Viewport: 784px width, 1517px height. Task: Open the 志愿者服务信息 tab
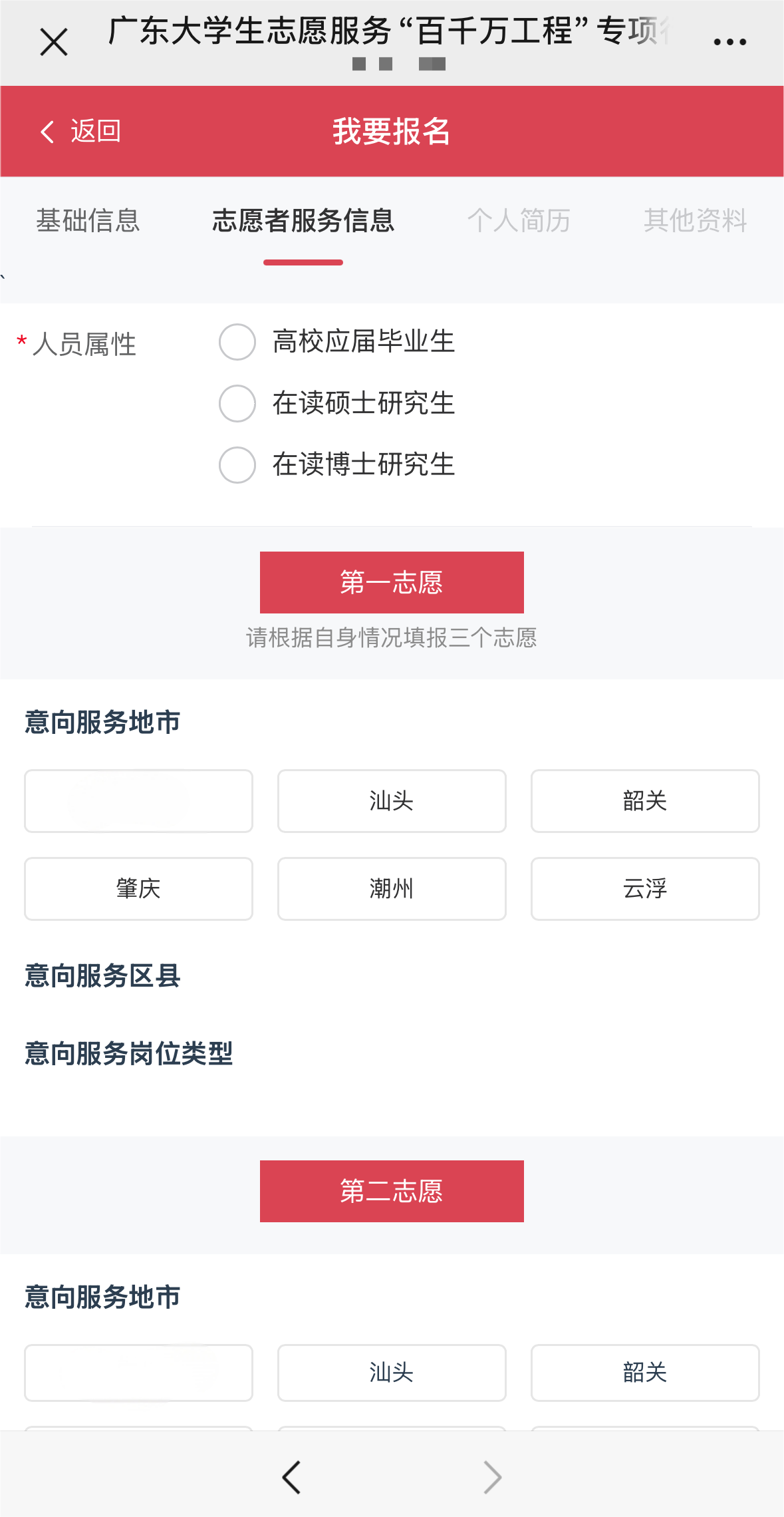coord(303,220)
